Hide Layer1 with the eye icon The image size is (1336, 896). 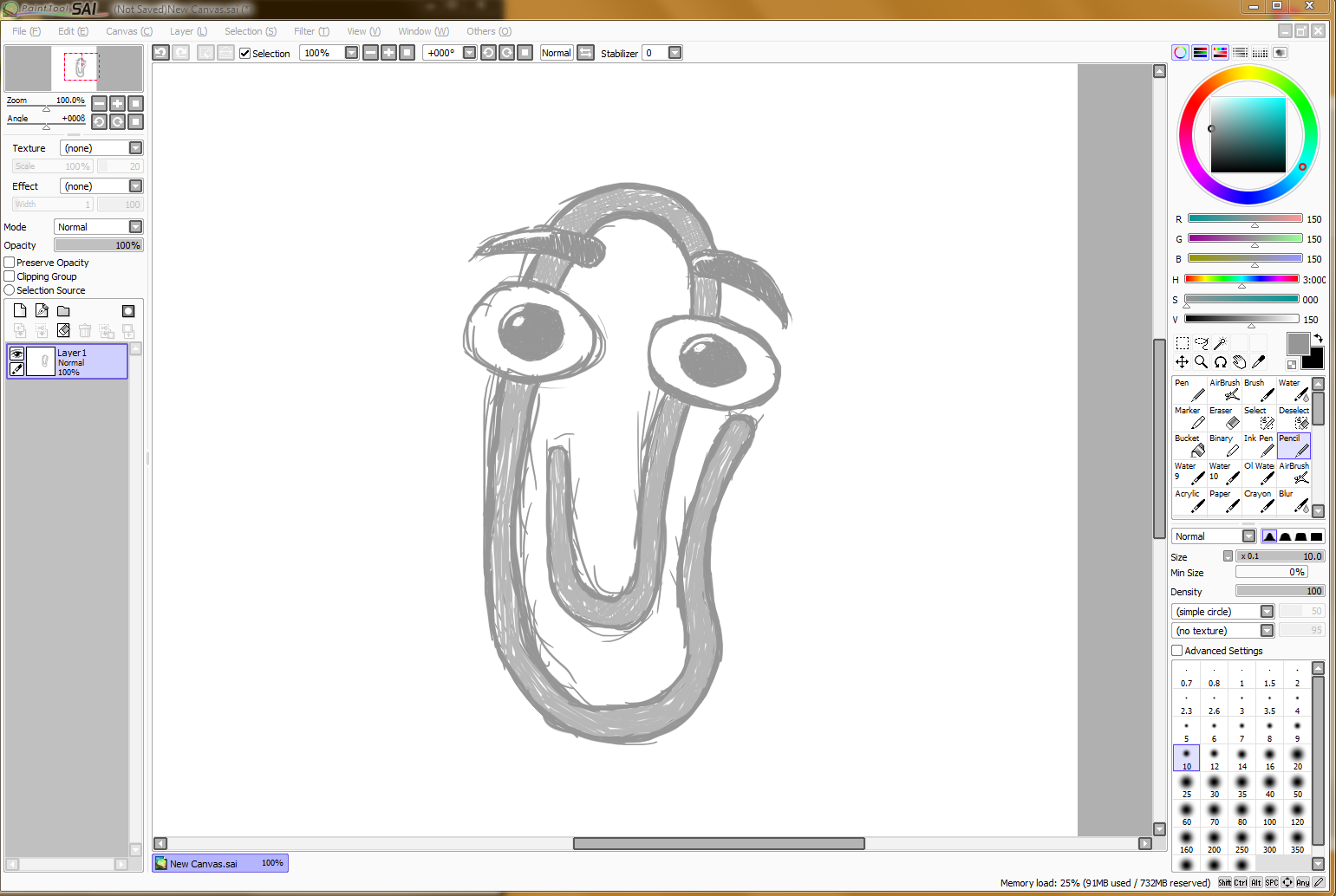coord(16,354)
